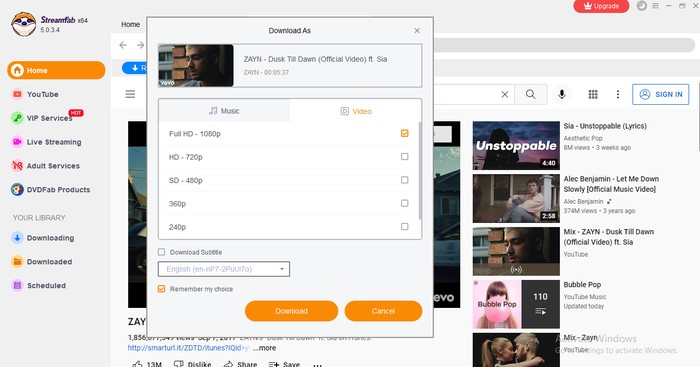Image resolution: width=700 pixels, height=367 pixels.
Task: Open YouTube settings three-dot menu
Action: [618, 94]
